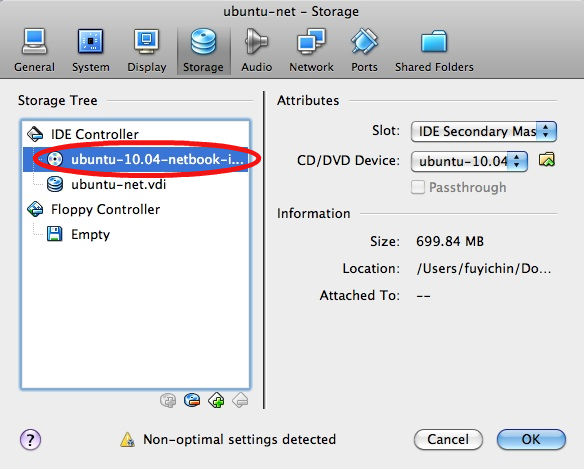Open the CD/DVD Device dropdown

(x=469, y=161)
